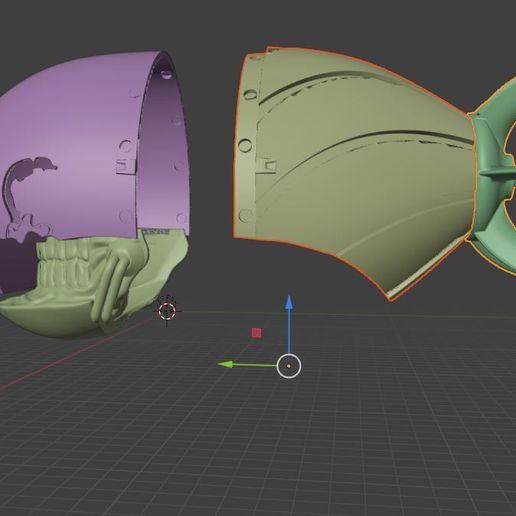The width and height of the screenshot is (516, 516).
Task: Click the red-white striped 3D cursor
Action: pos(167,311)
